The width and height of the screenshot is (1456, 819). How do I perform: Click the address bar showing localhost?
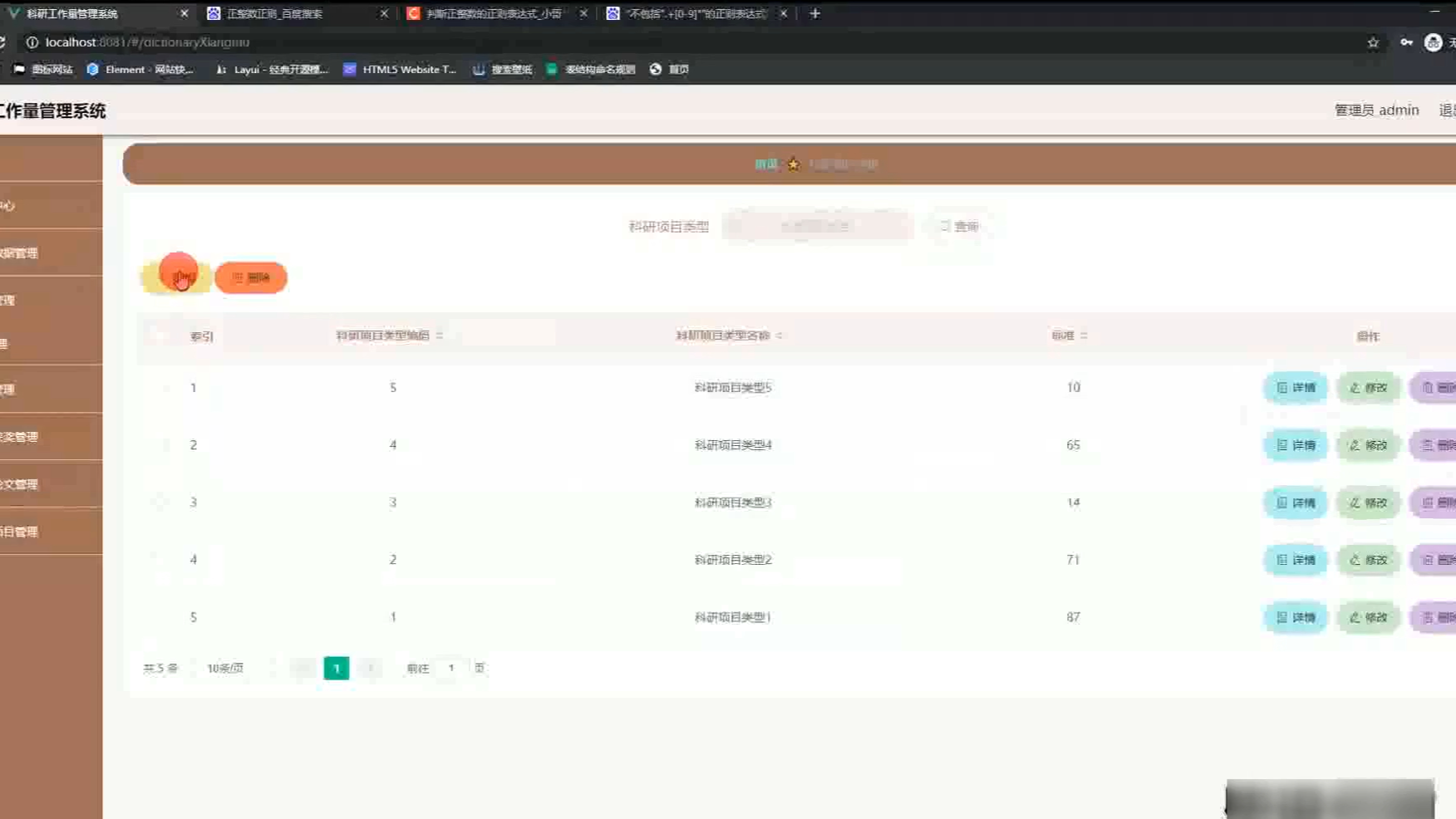point(698,42)
